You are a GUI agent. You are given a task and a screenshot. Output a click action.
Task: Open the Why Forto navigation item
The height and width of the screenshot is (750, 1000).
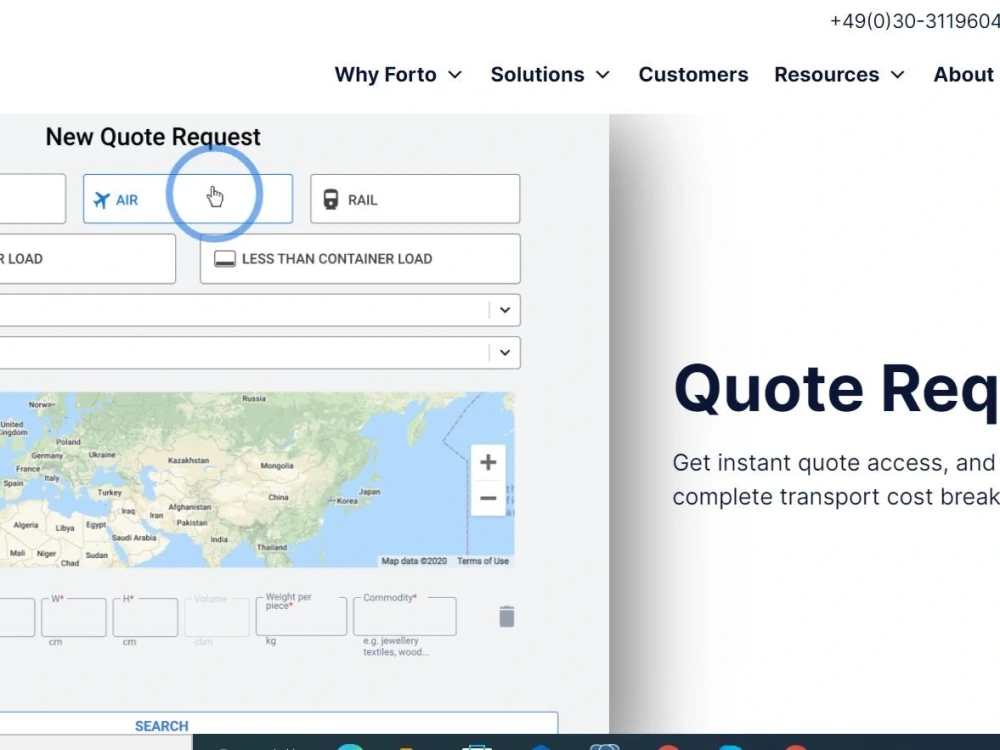pos(386,75)
